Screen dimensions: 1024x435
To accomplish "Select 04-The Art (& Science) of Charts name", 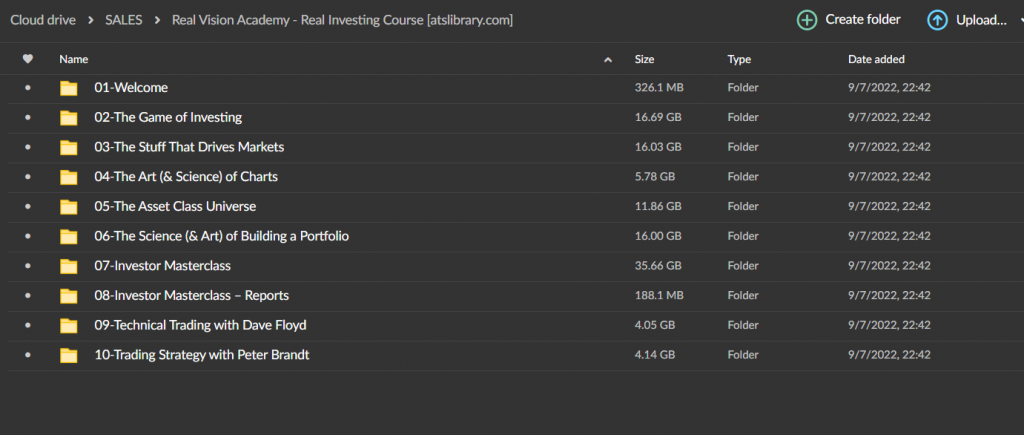I will (x=186, y=177).
